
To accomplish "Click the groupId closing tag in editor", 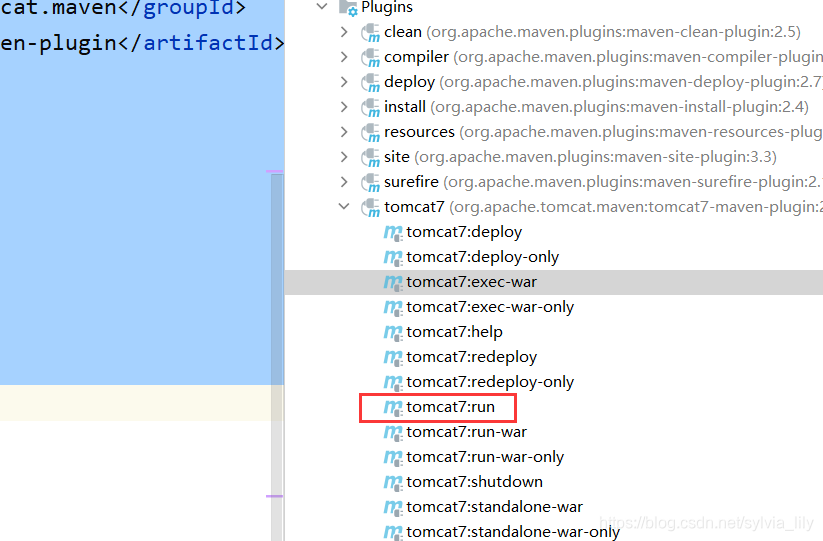I will pyautogui.click(x=182, y=8).
